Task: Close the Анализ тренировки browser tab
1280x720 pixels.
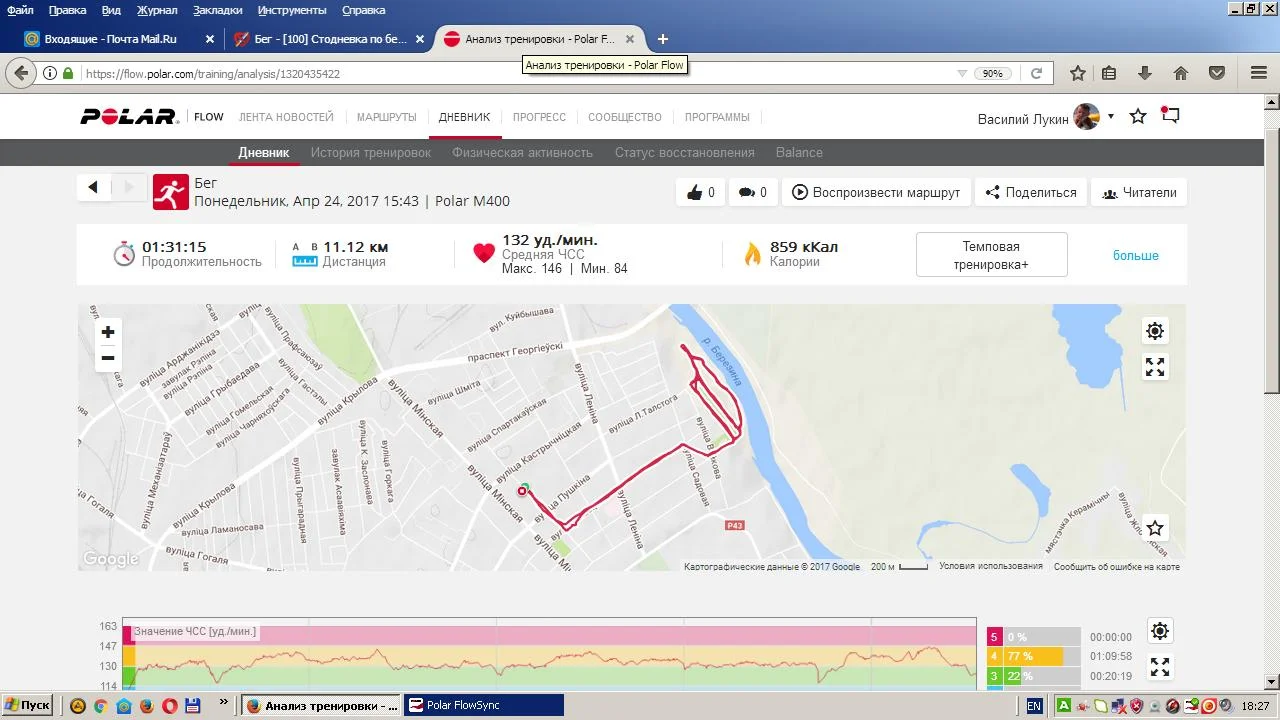Action: (x=630, y=39)
